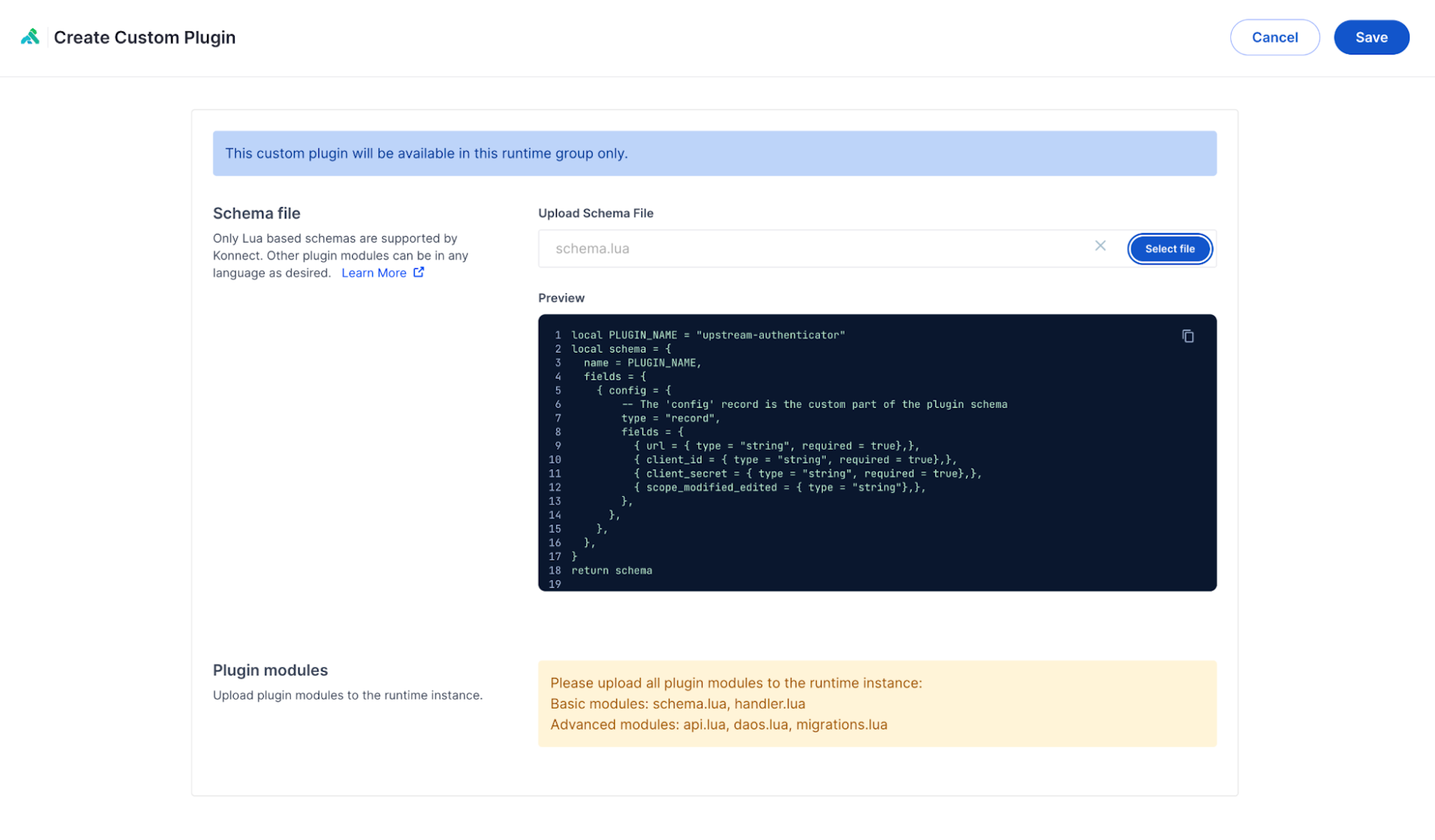Screen dimensions: 1435x840
Task: Click the PLUGIN_NAME line in the code preview
Action: [x=707, y=335]
